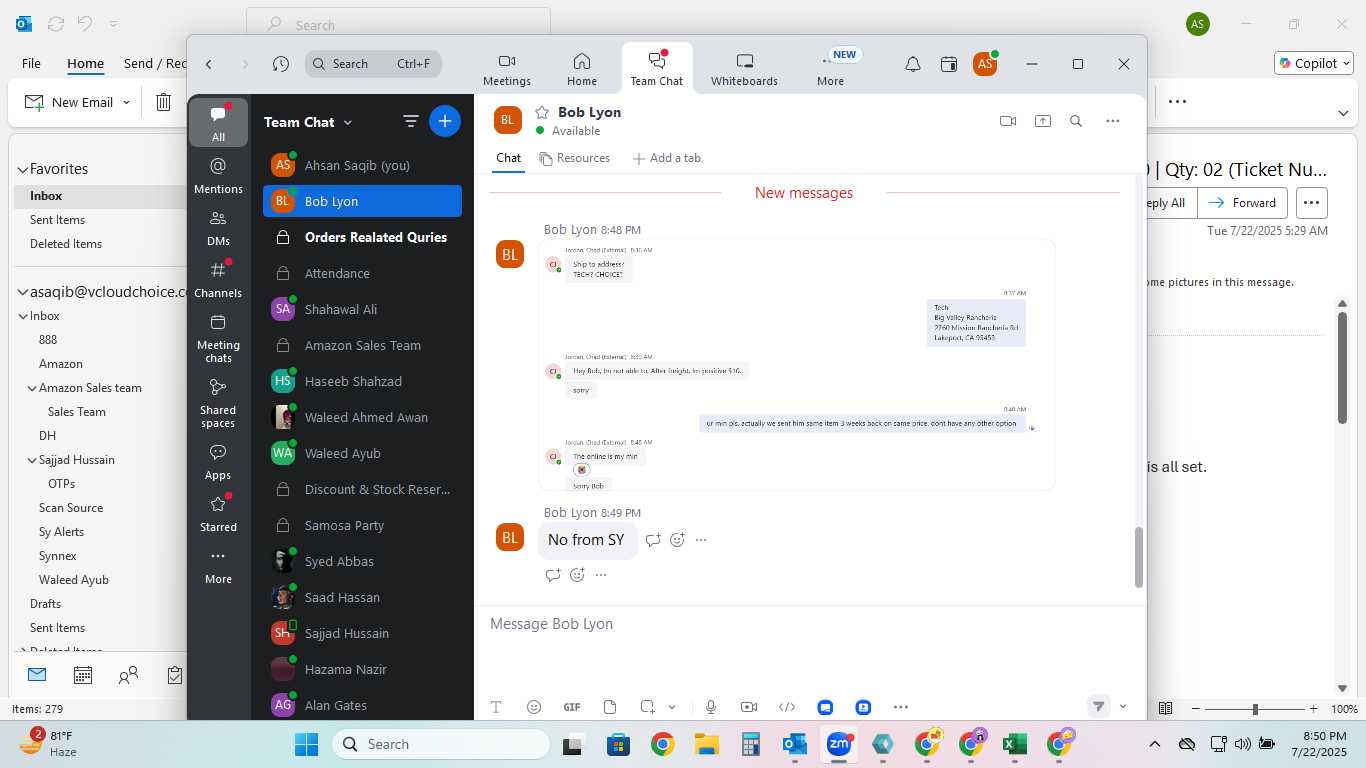Click the blue new chat plus button
The width and height of the screenshot is (1366, 768).
[x=445, y=121]
